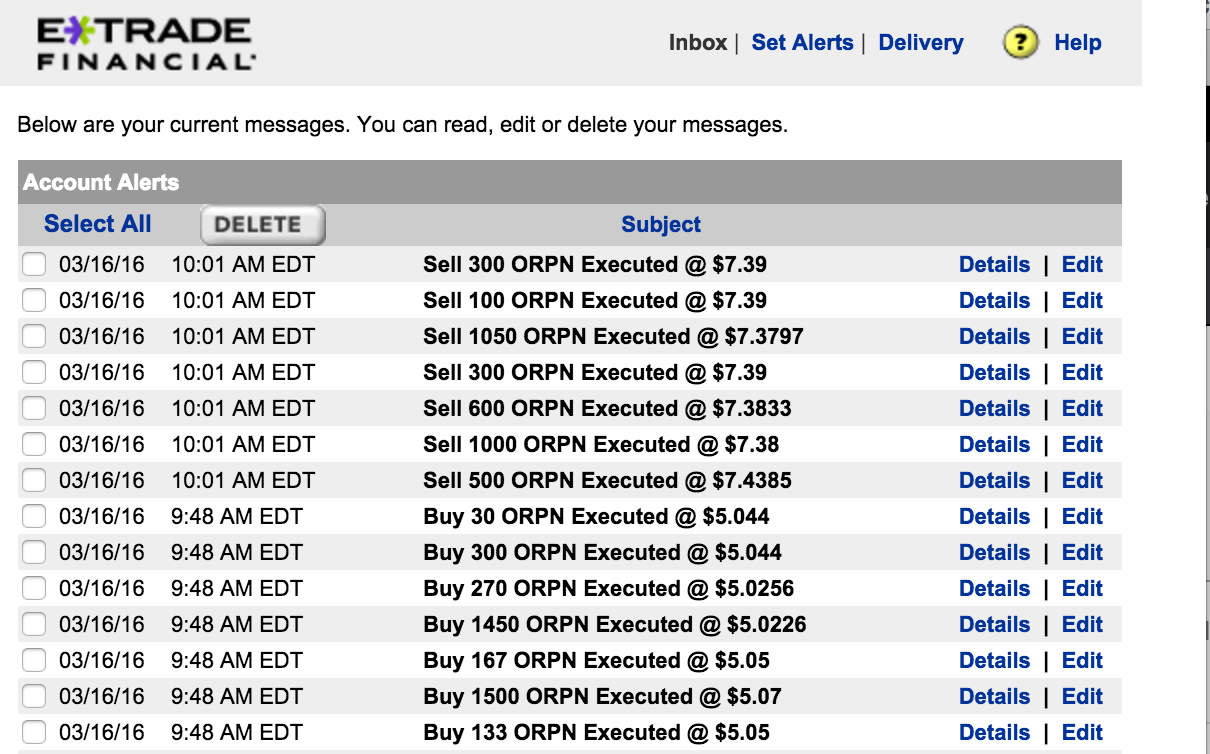This screenshot has width=1210, height=754.
Task: Edit the Sell 1000 ORPN alert
Action: [1082, 445]
